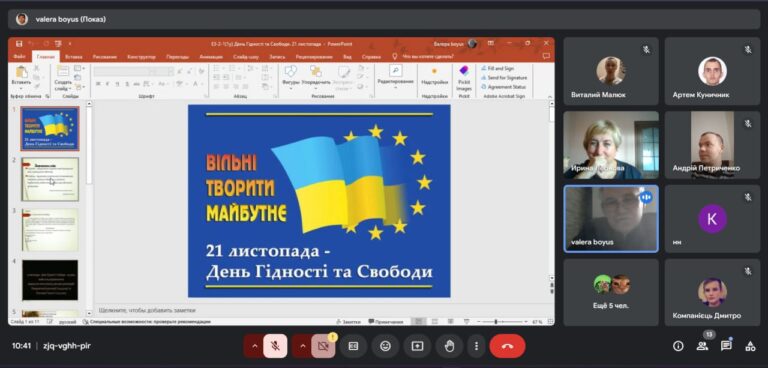This screenshot has height=368, width=768.
Task: Expand the Редактирование editing group
Action: tap(395, 76)
